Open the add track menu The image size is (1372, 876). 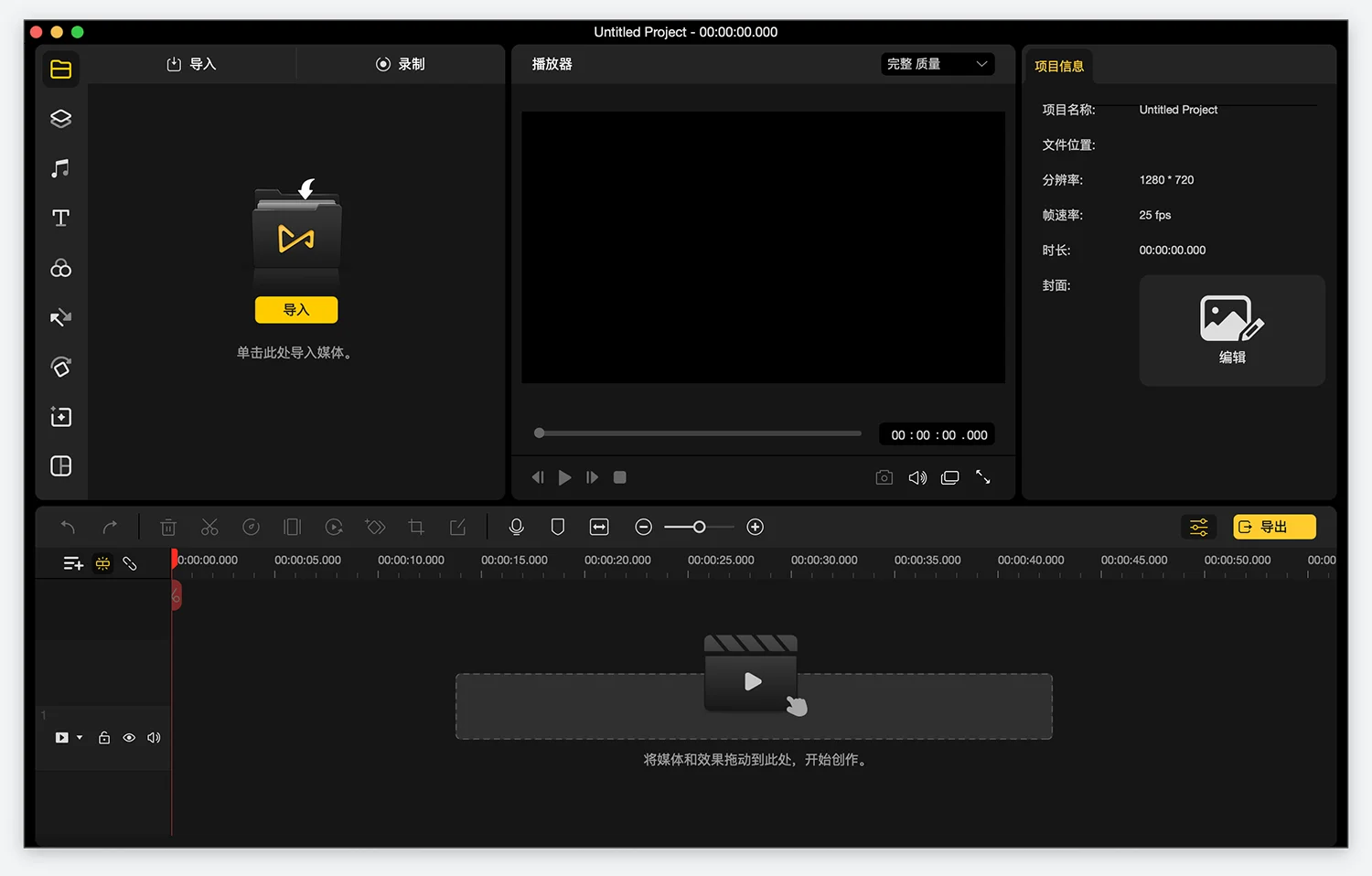(73, 563)
